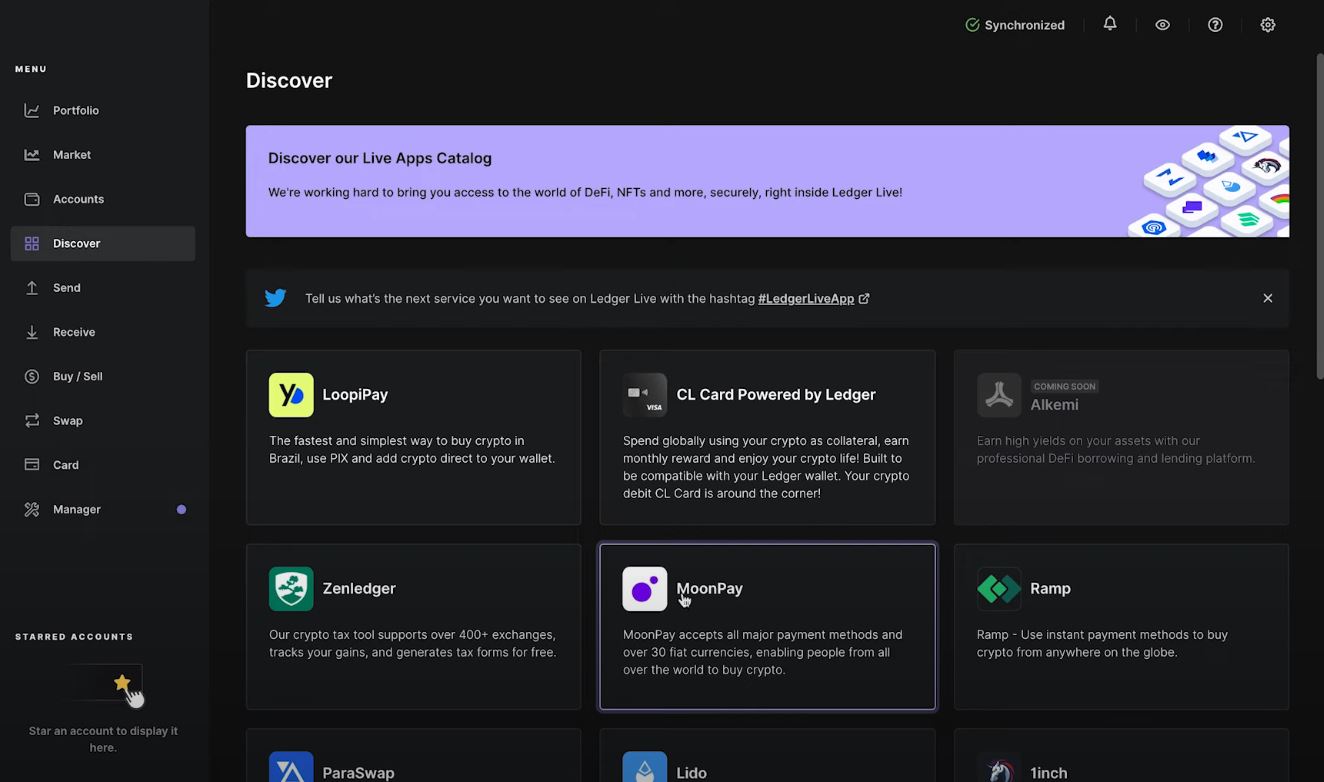Click the Swap arrows icon
The image size is (1324, 782).
[32, 421]
